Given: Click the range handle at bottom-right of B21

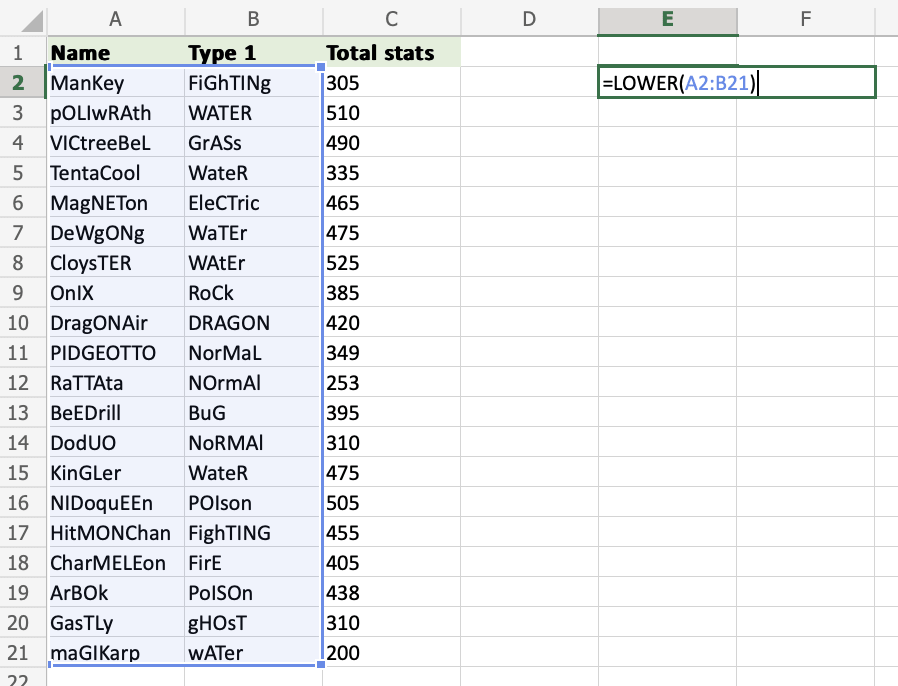Looking at the screenshot, I should pos(322,664).
